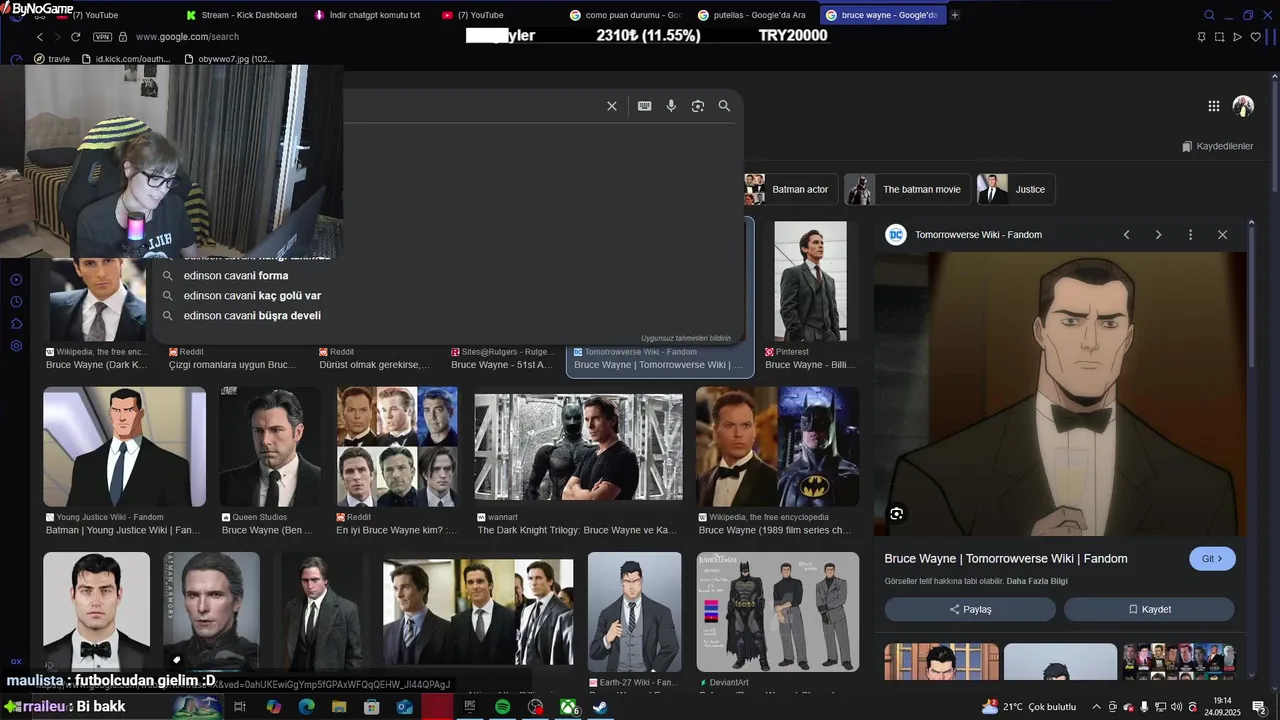Open the on-screen keyboard input tool

tap(645, 106)
